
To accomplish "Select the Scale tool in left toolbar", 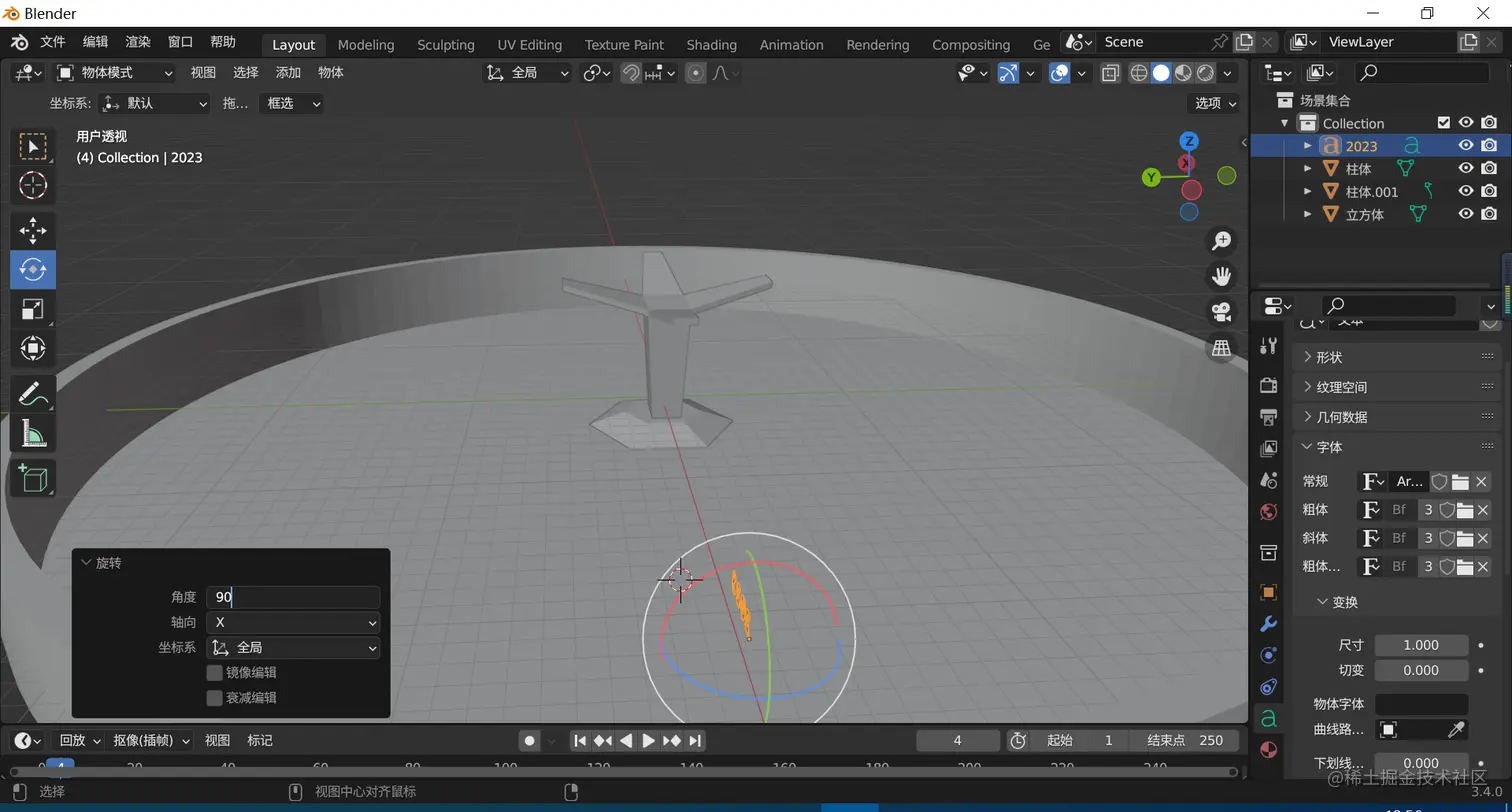I will click(x=33, y=309).
